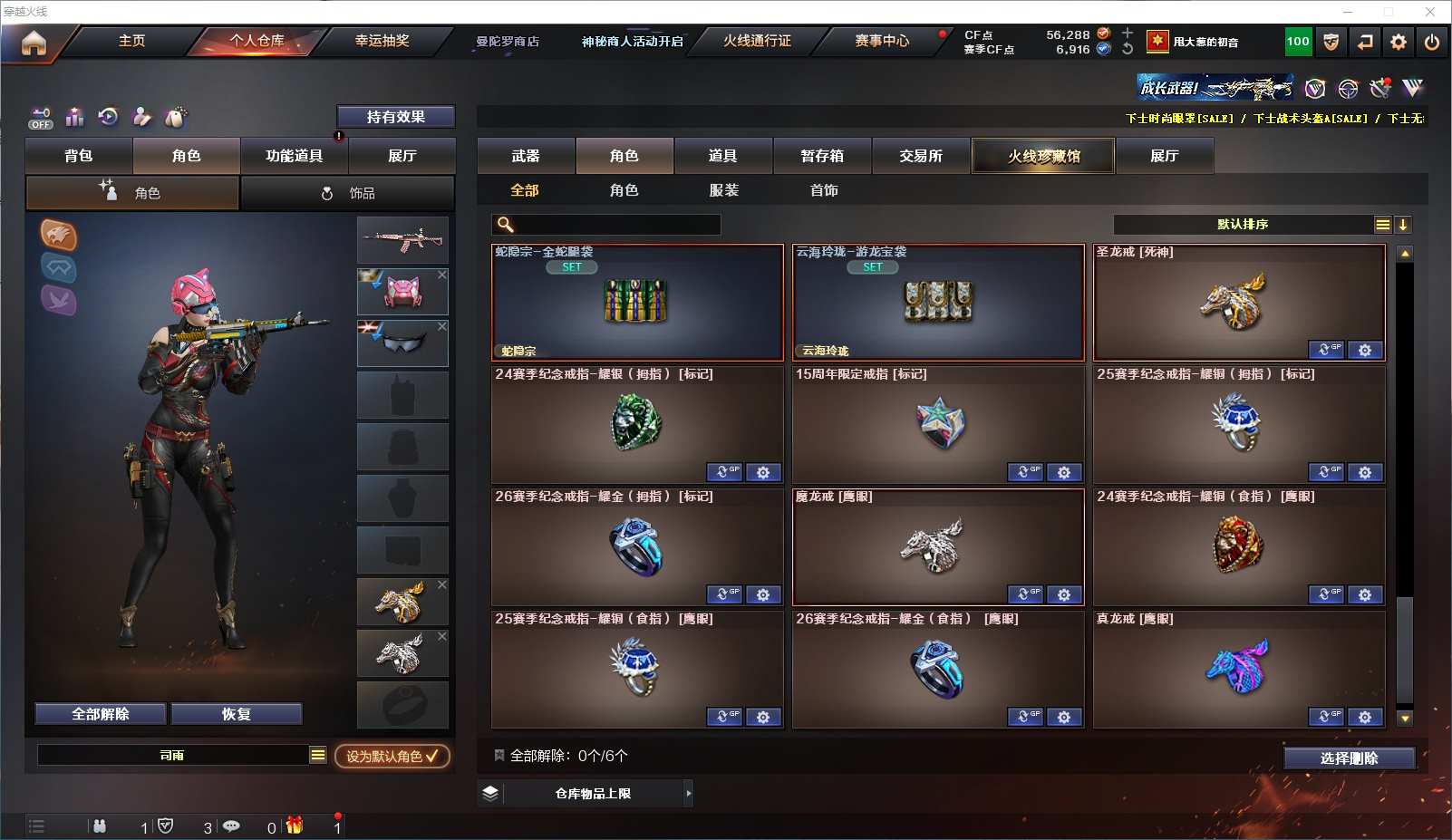Viewport: 1452px width, 840px height.
Task: Click the power exit icon
Action: [1432, 42]
